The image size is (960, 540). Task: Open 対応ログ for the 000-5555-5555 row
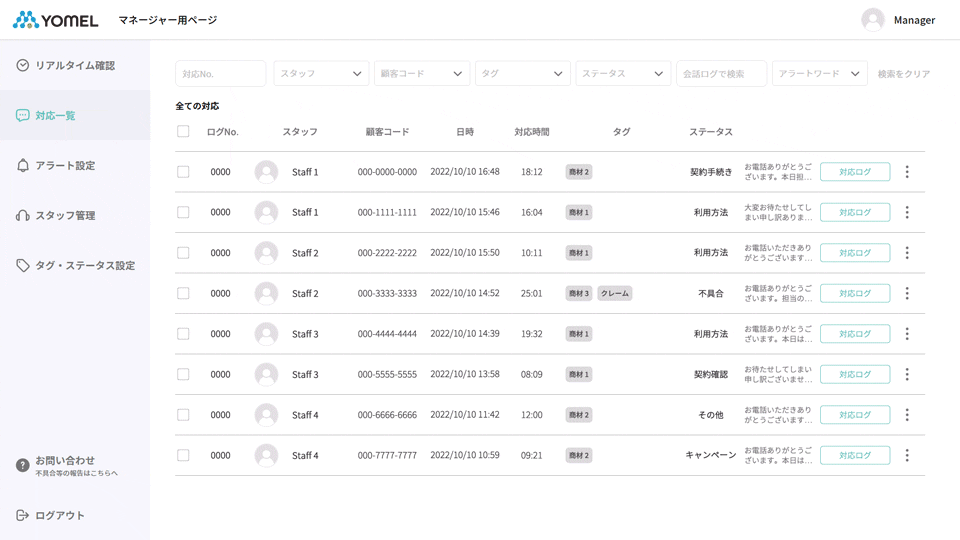(855, 374)
